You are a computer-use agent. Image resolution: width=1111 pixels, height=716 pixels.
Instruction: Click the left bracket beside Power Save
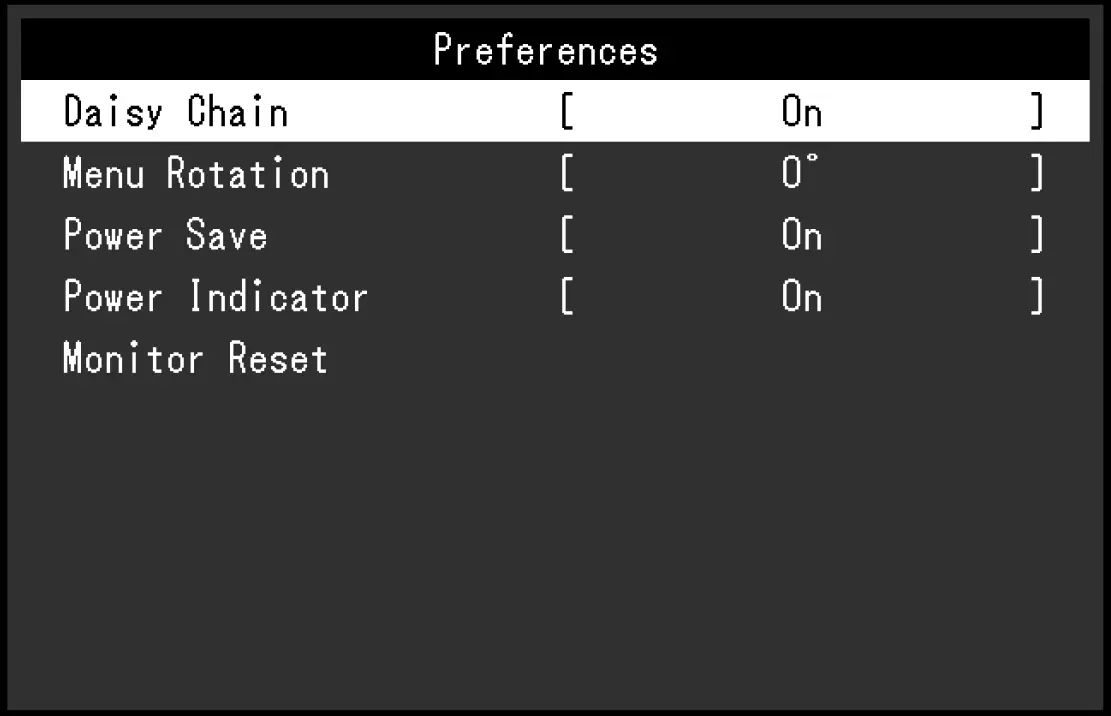[567, 236]
